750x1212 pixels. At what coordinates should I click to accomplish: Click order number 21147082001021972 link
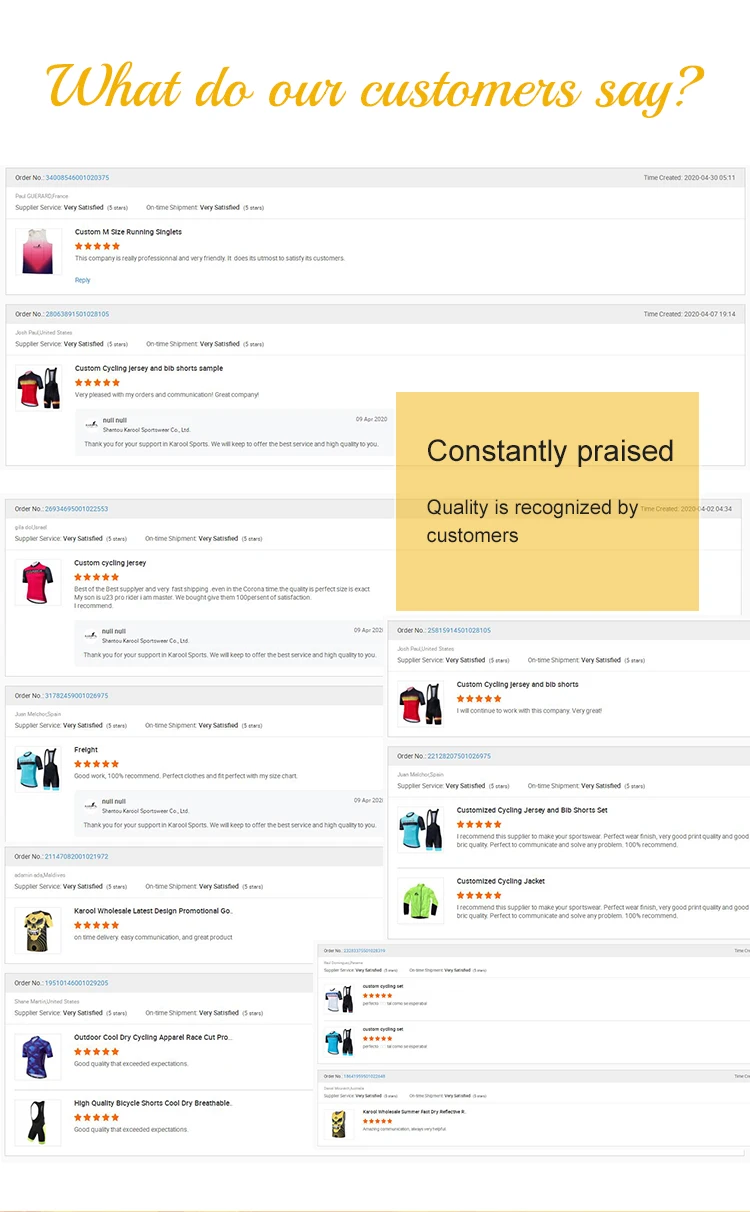point(76,857)
